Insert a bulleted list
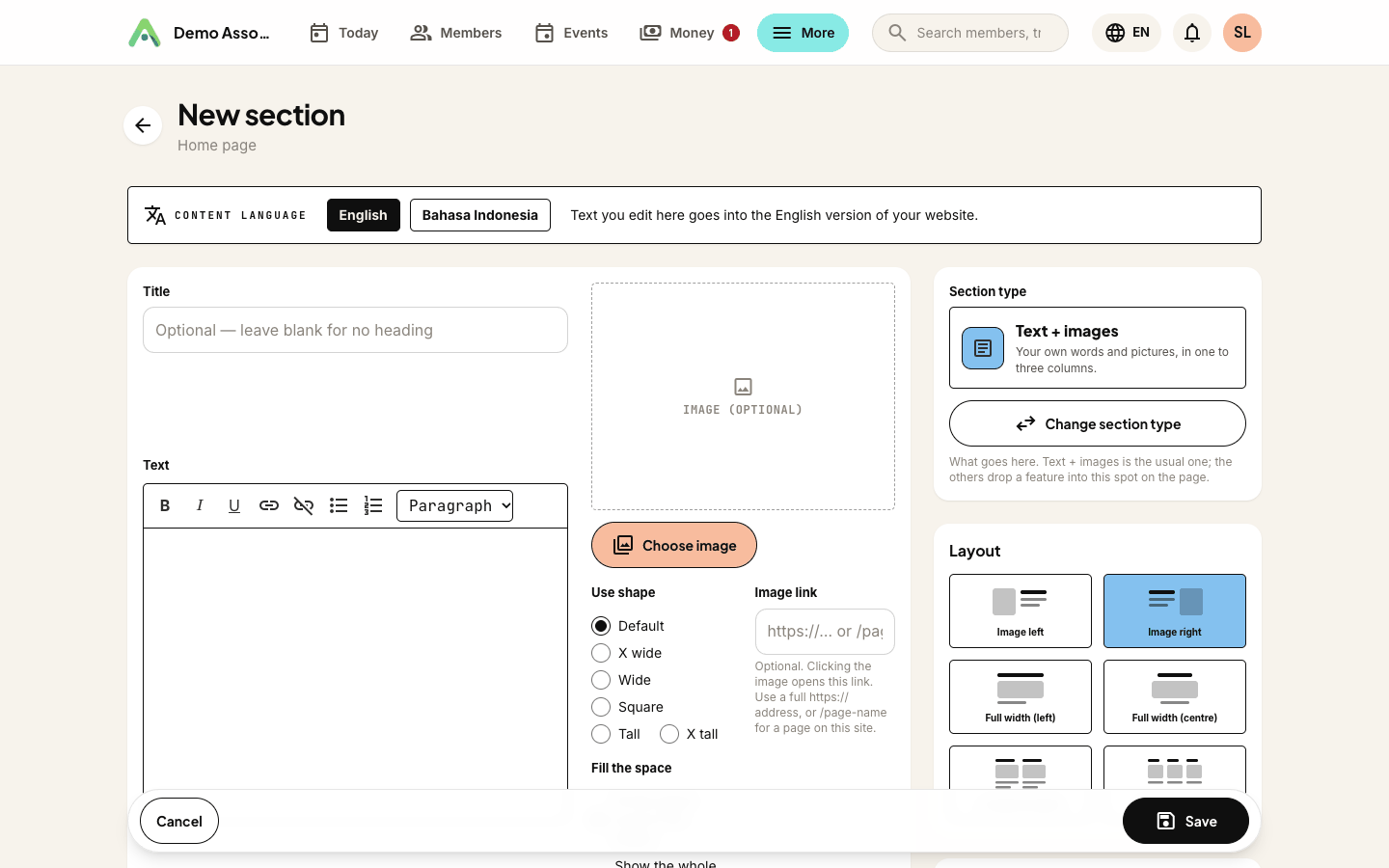The height and width of the screenshot is (868, 1389). click(x=339, y=505)
